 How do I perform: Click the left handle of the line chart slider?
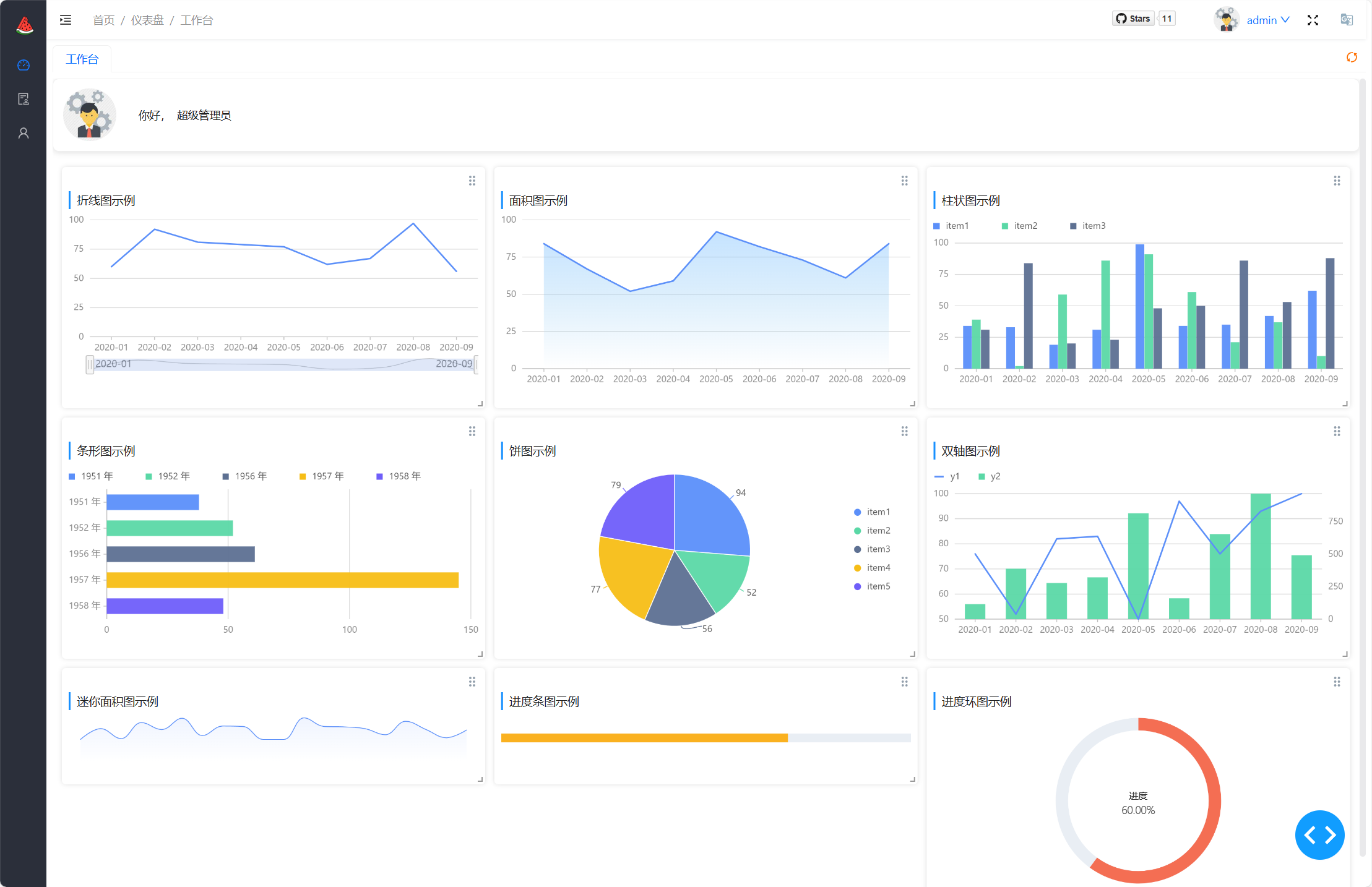point(90,364)
